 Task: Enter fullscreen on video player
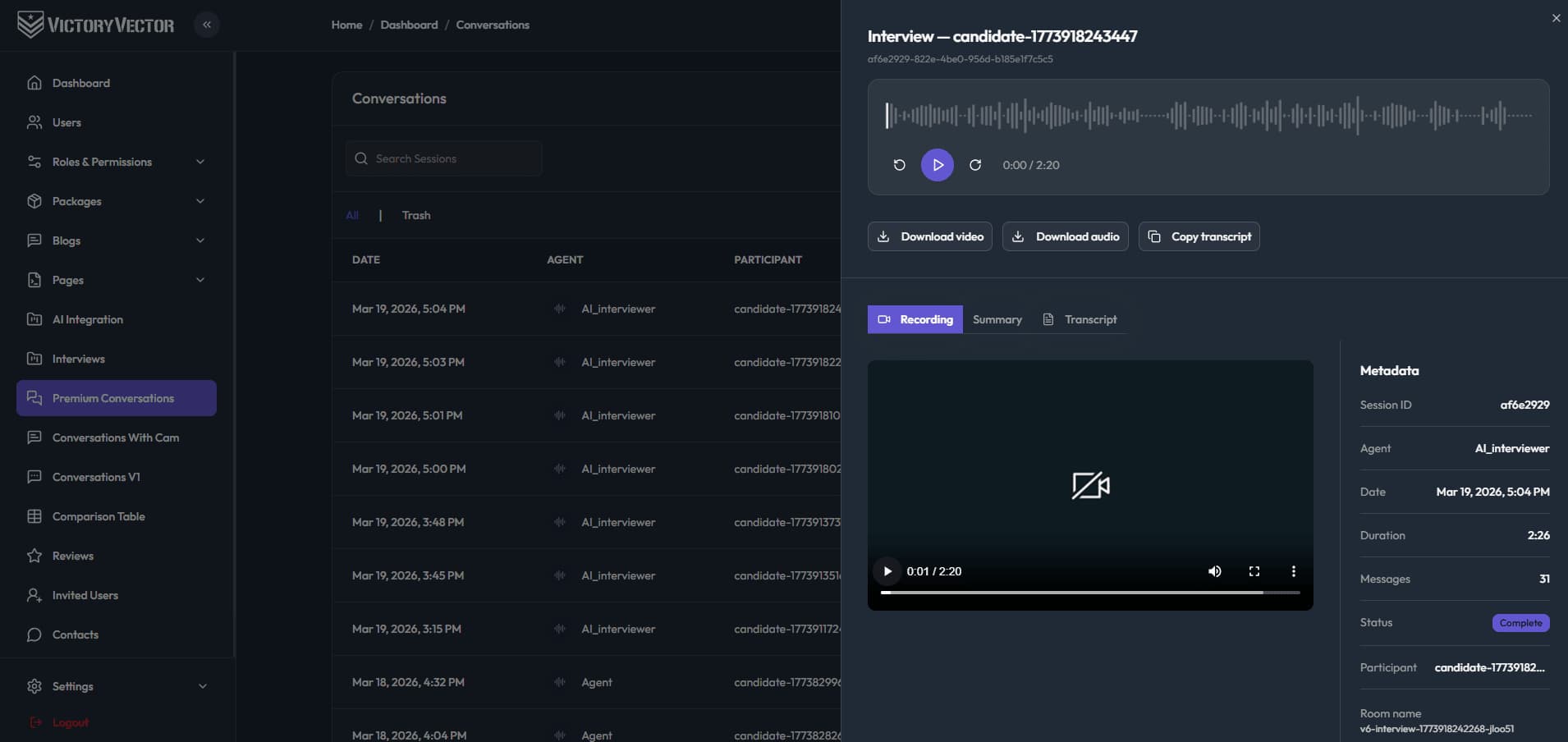pyautogui.click(x=1254, y=571)
